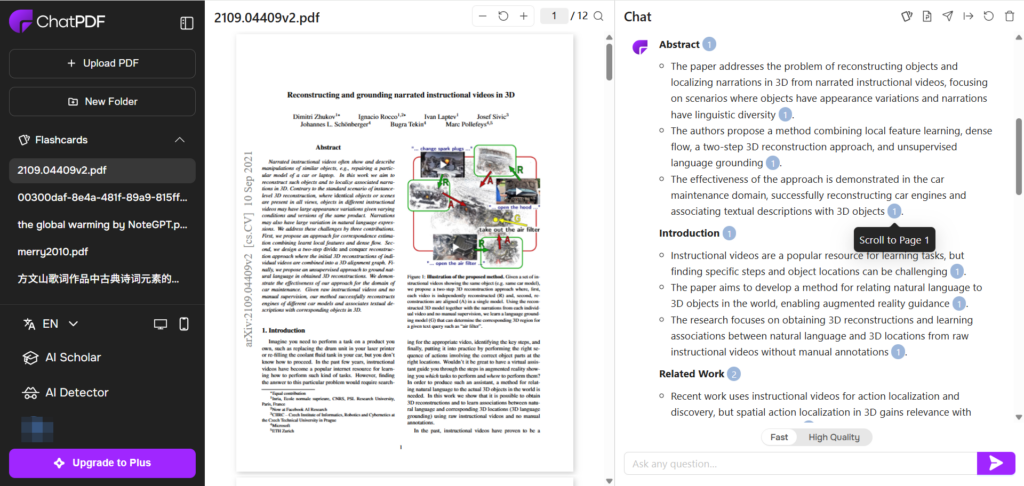Click the 'Ask any question' input field
This screenshot has width=1024, height=486.
pyautogui.click(x=800, y=463)
